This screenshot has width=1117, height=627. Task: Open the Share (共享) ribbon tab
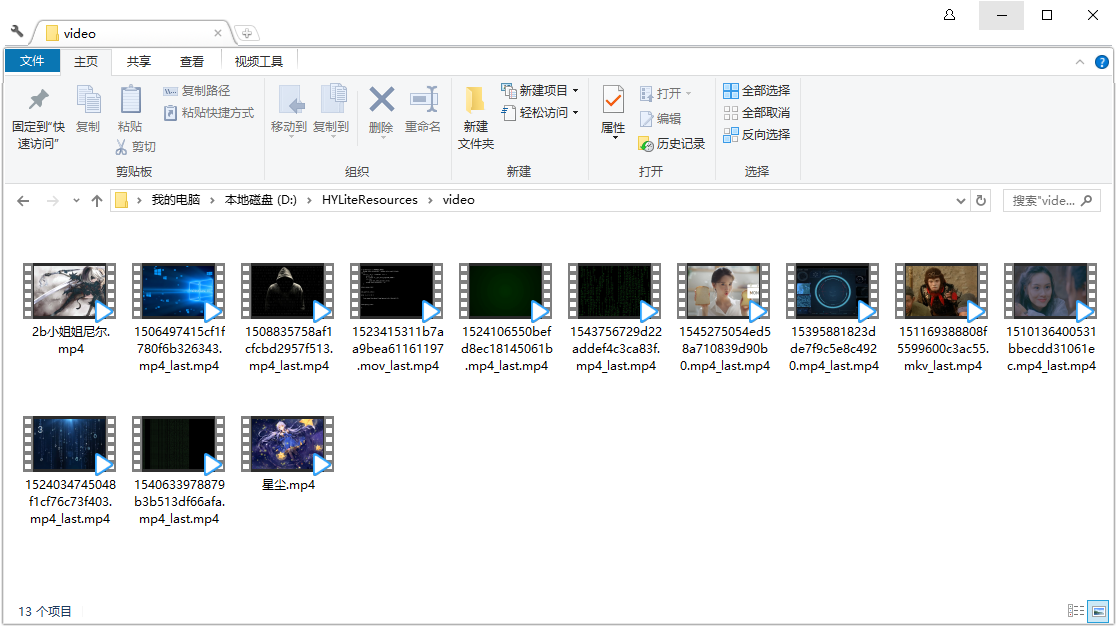(139, 62)
